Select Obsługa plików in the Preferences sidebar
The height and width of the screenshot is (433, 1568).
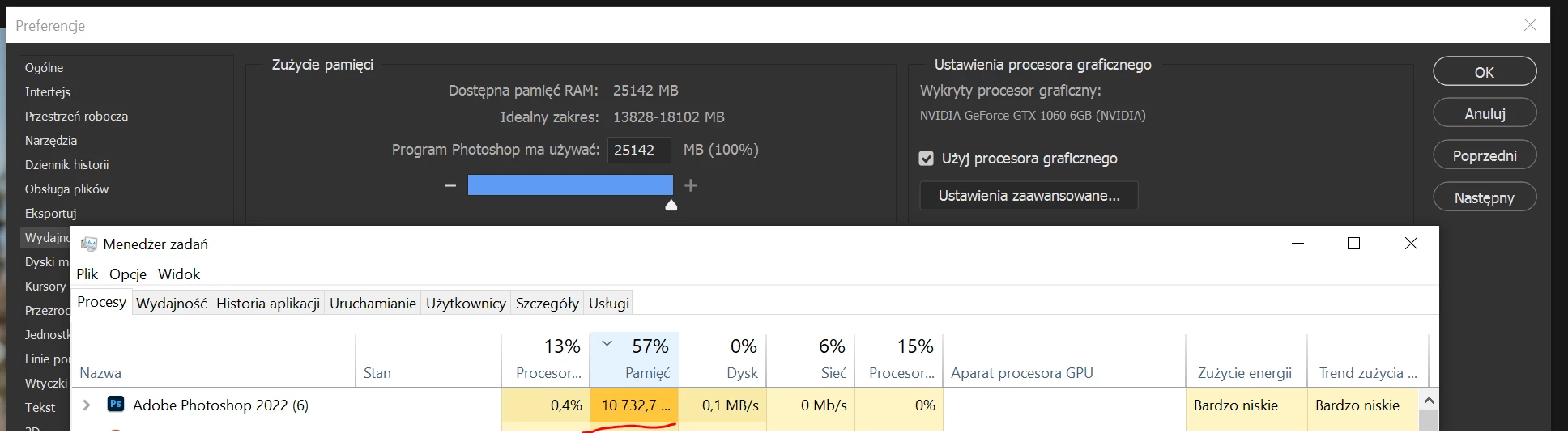point(66,189)
